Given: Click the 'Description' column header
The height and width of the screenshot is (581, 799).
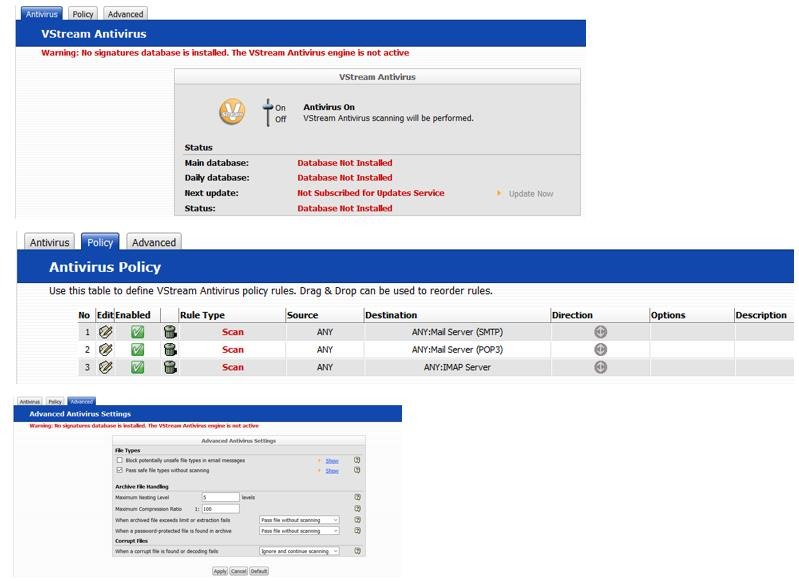Looking at the screenshot, I should 761,315.
